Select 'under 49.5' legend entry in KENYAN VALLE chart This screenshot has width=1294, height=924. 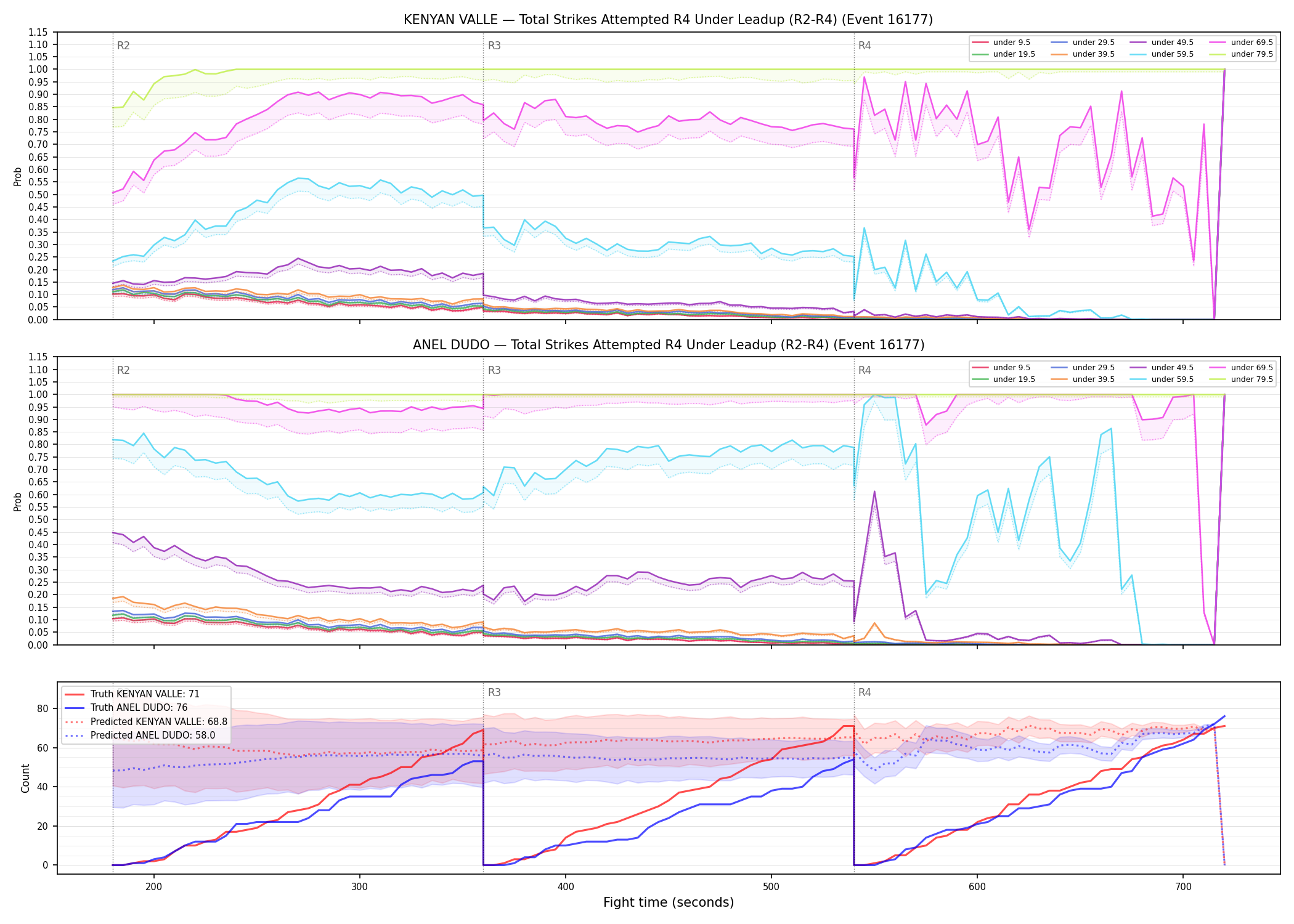click(x=1162, y=43)
